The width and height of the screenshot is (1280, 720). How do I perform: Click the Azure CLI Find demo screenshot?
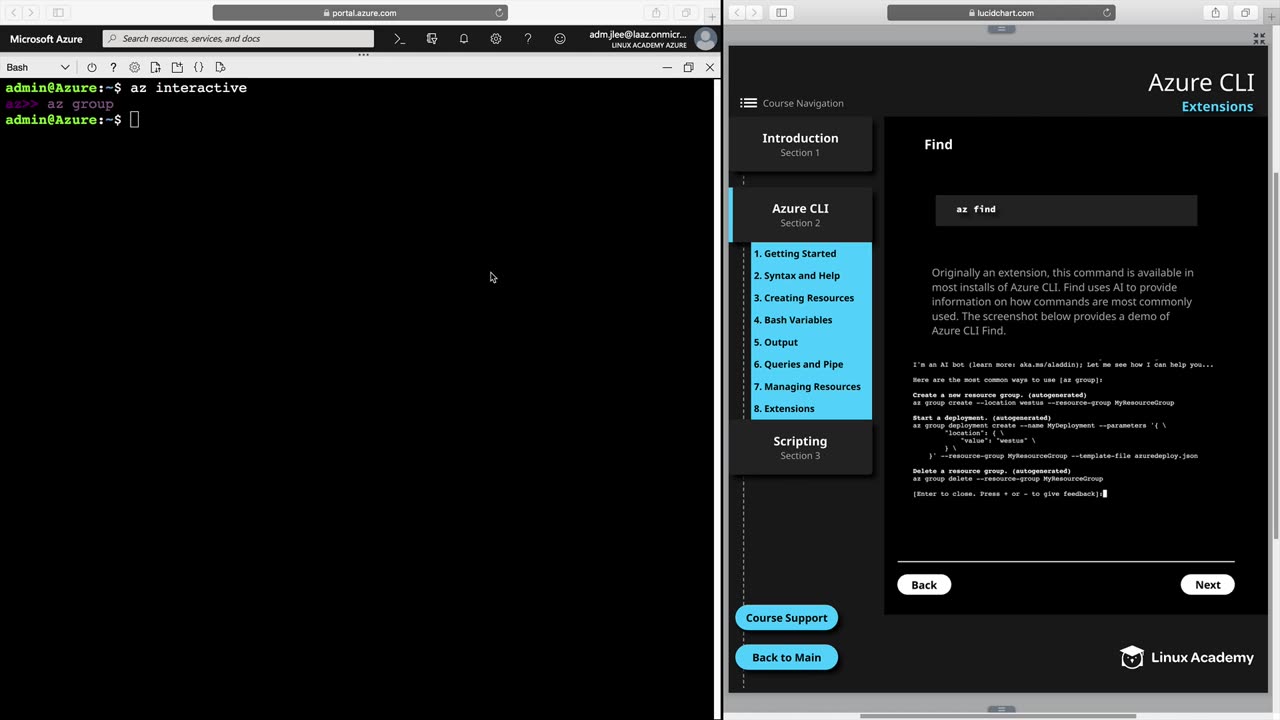coord(1063,429)
